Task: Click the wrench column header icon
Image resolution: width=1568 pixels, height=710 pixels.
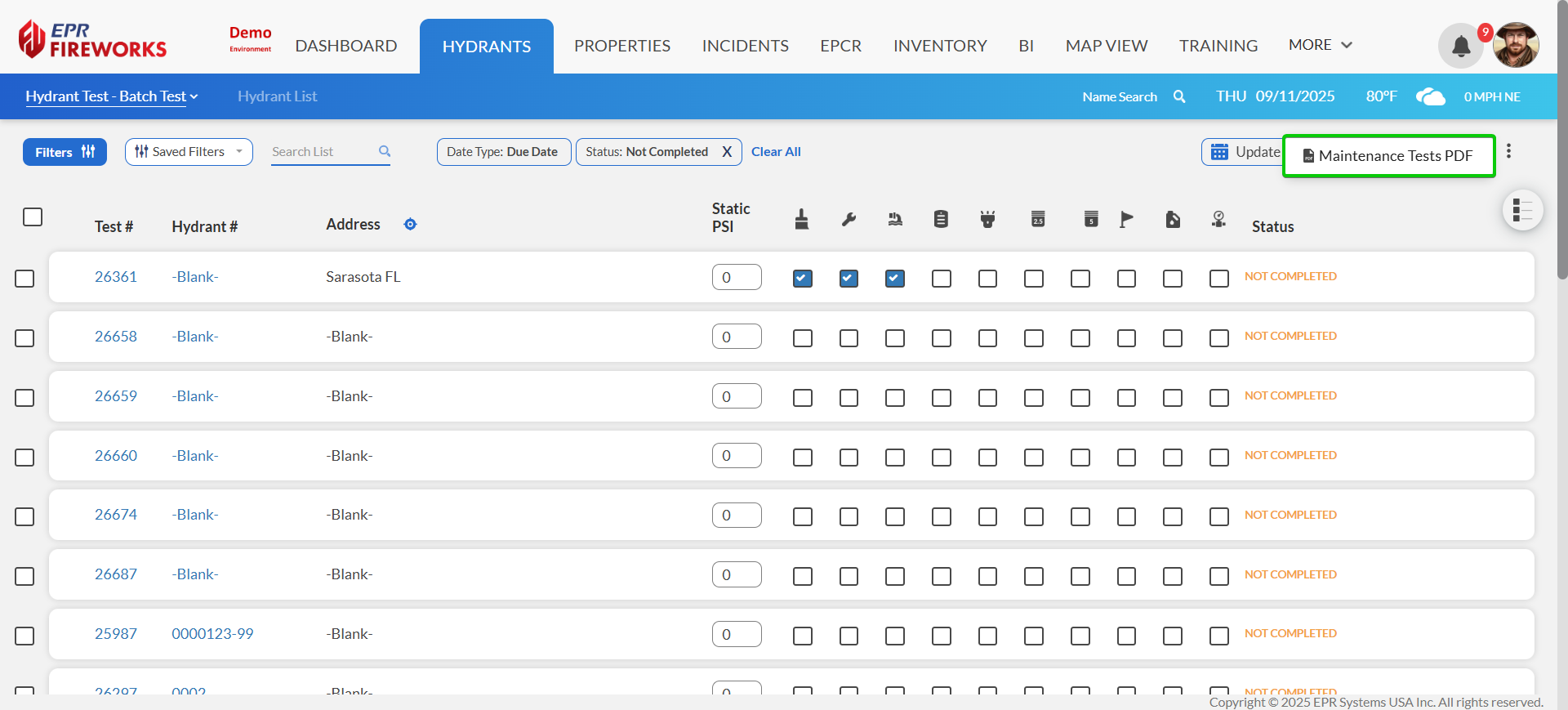Action: tap(849, 219)
